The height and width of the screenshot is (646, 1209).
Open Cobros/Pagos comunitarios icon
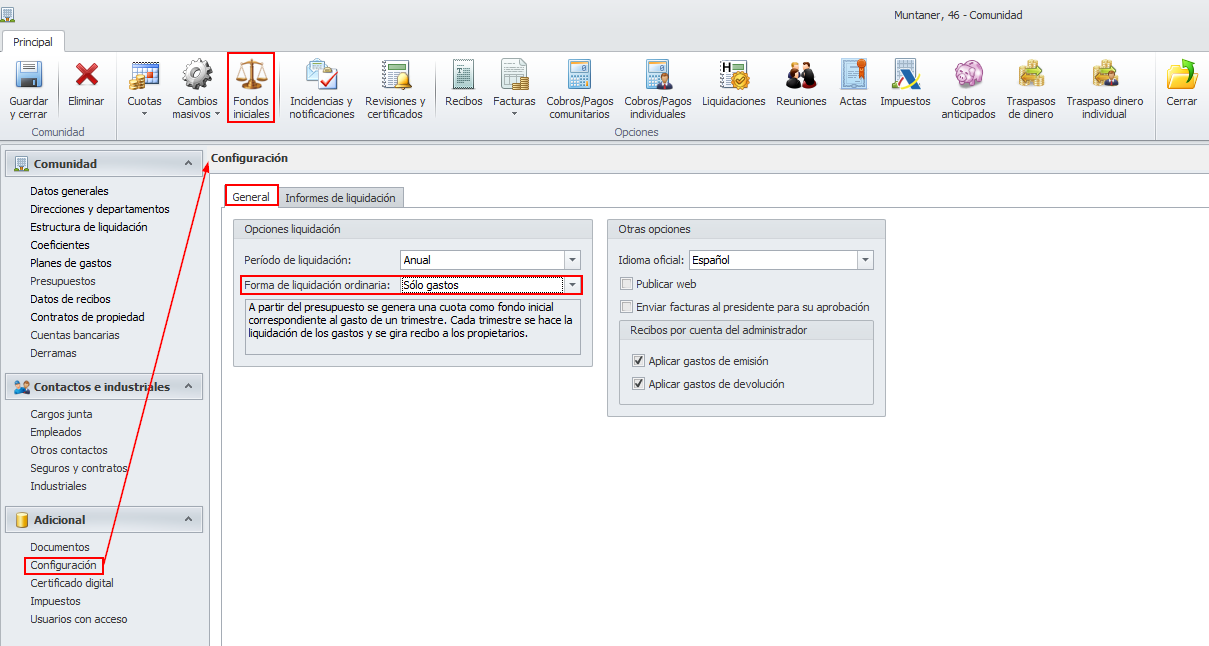[x=579, y=75]
